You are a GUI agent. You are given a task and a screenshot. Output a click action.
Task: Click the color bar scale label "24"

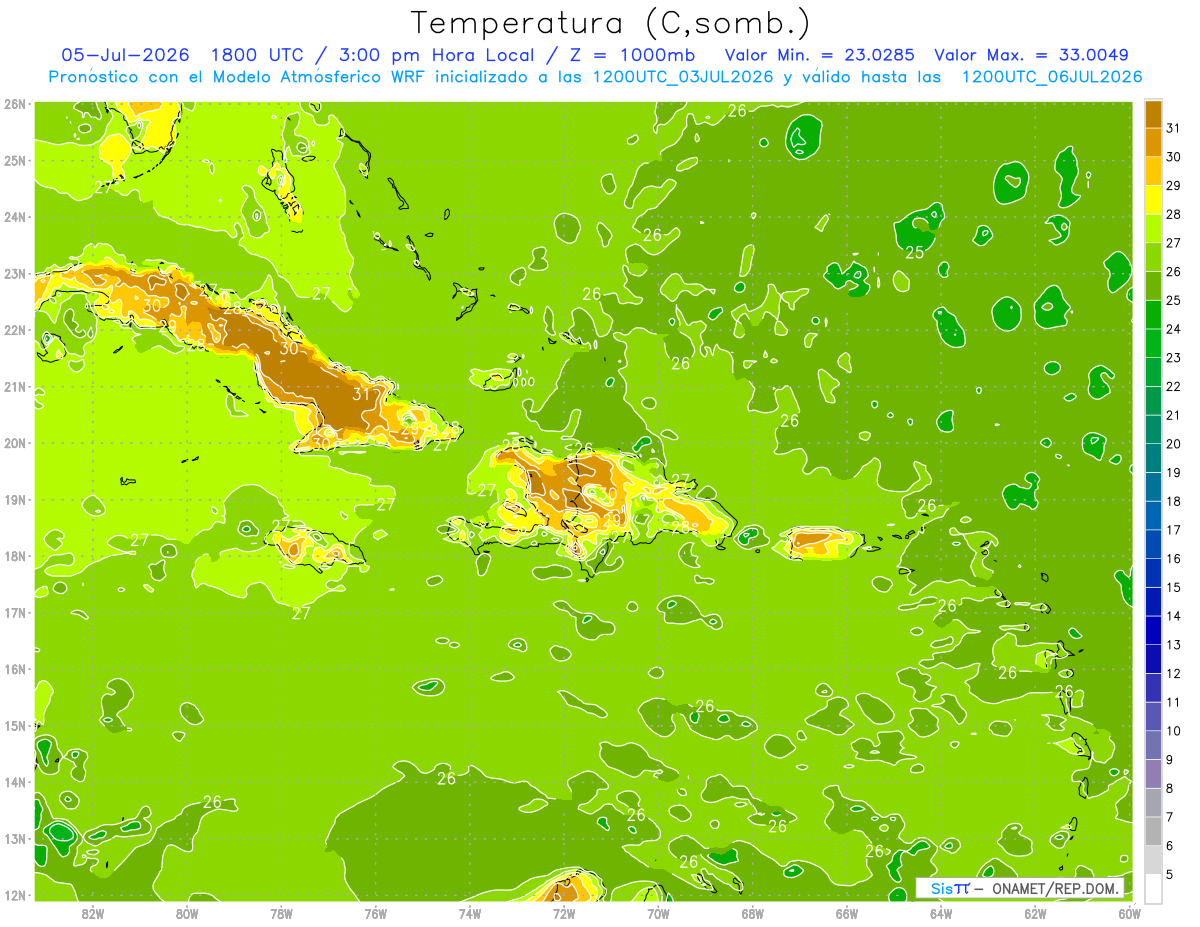click(x=1174, y=329)
